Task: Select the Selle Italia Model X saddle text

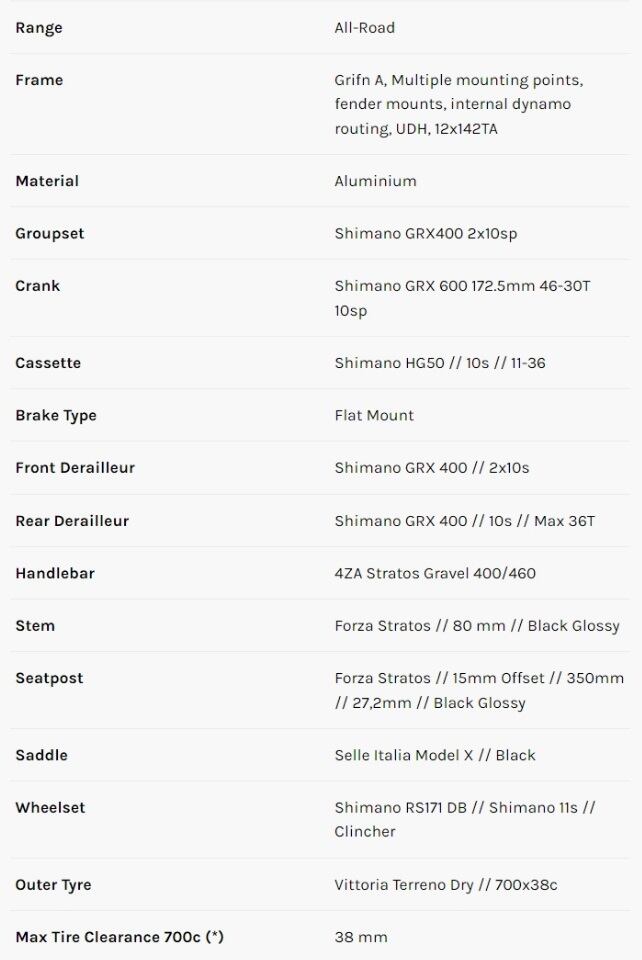Action: coord(434,755)
